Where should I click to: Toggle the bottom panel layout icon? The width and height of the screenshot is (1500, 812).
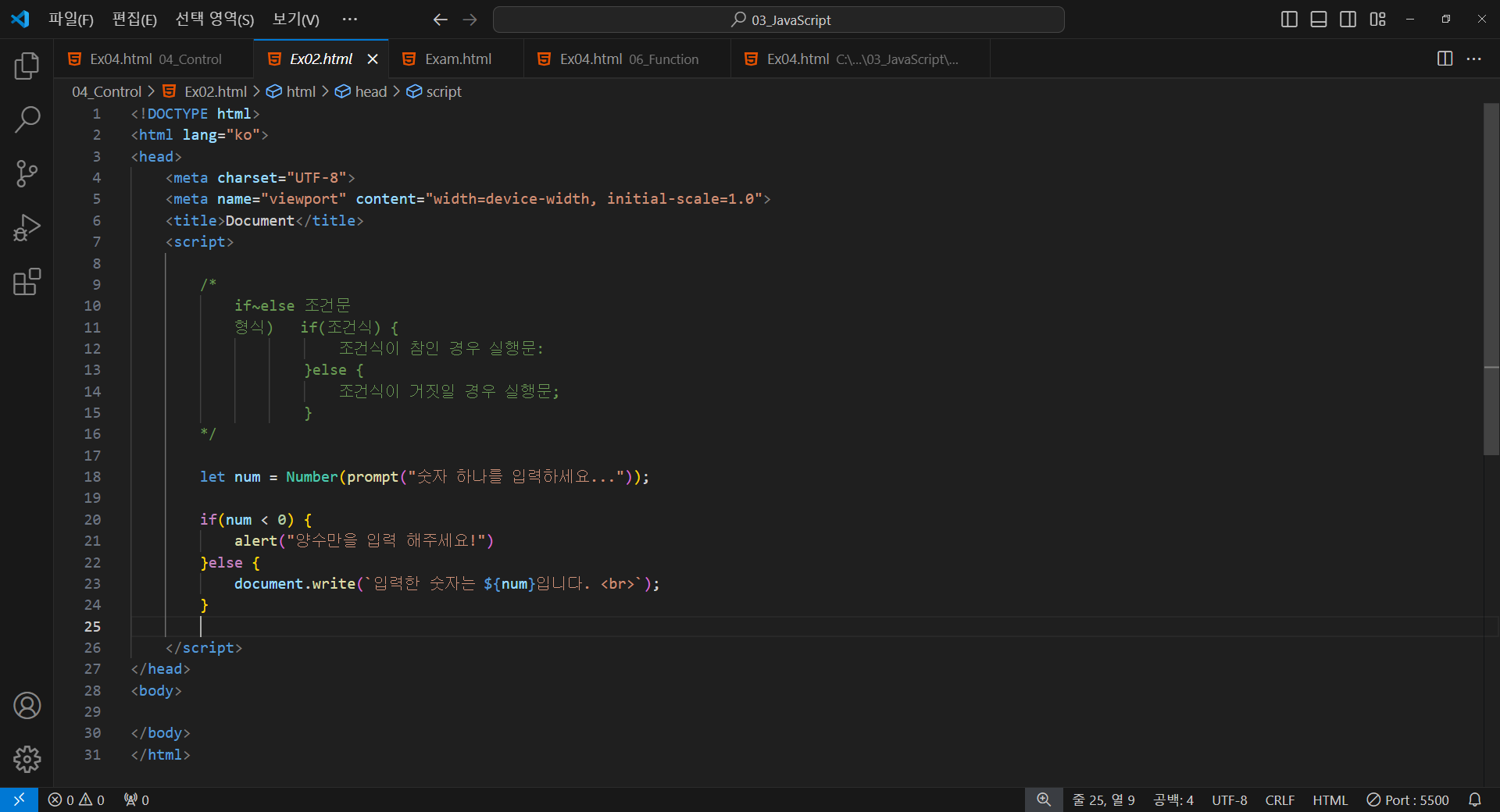tap(1319, 20)
